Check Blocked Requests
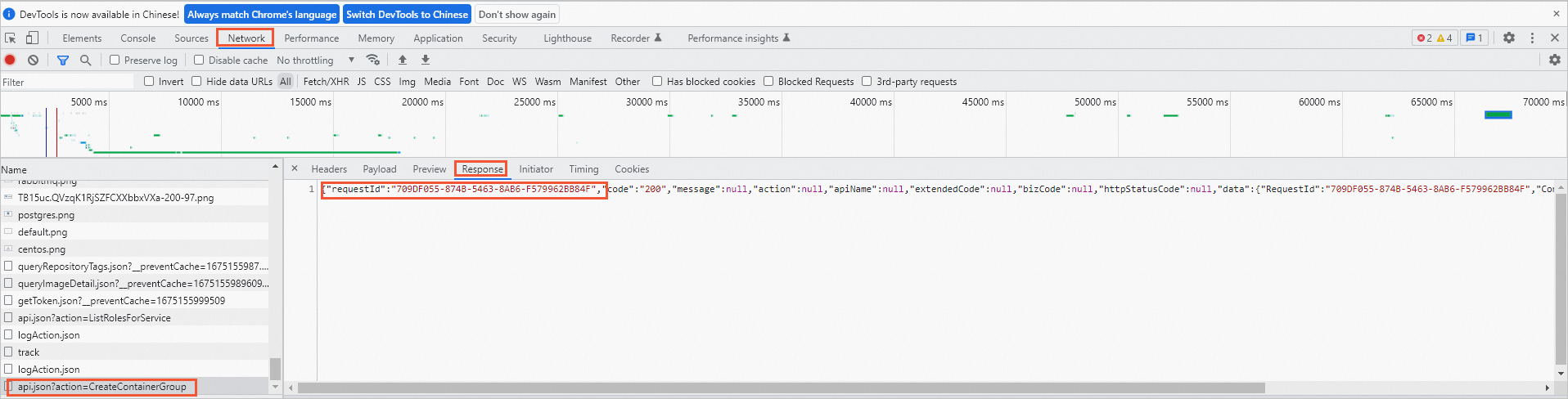 click(768, 81)
